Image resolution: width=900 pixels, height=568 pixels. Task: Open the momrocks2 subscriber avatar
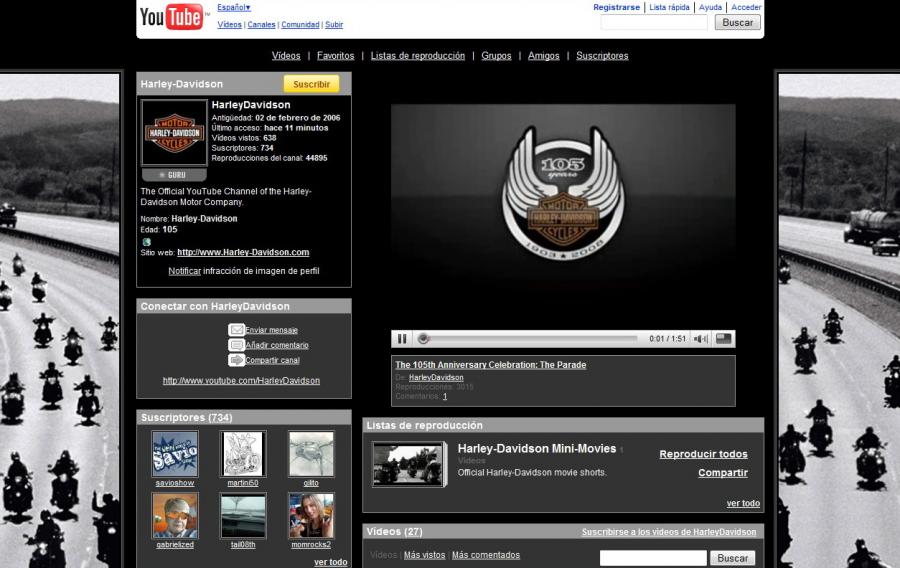click(x=311, y=516)
